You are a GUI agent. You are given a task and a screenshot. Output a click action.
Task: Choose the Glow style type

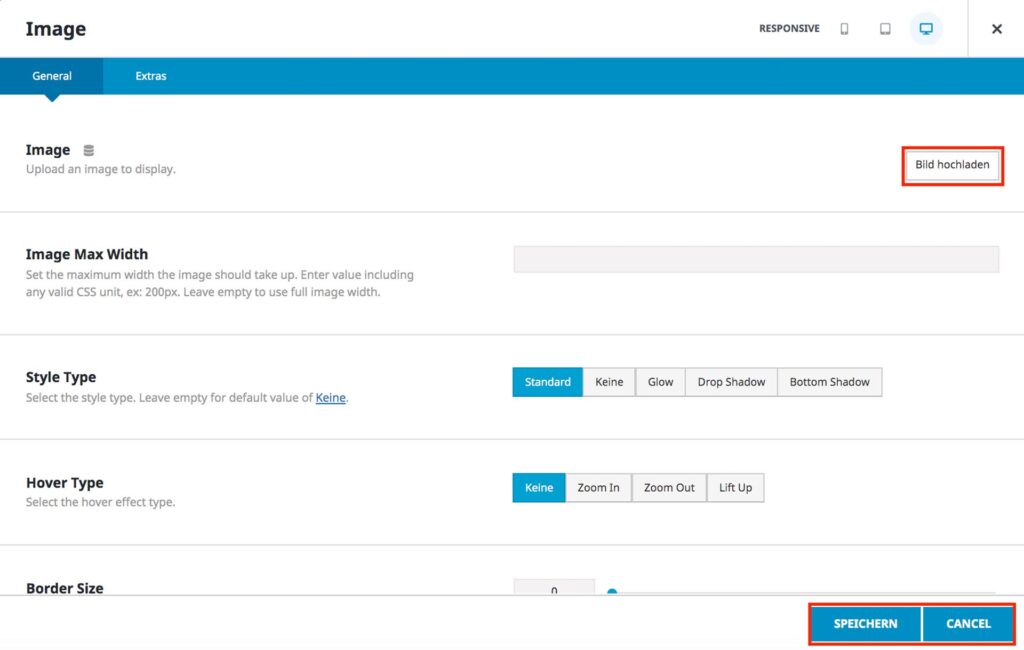coord(660,382)
